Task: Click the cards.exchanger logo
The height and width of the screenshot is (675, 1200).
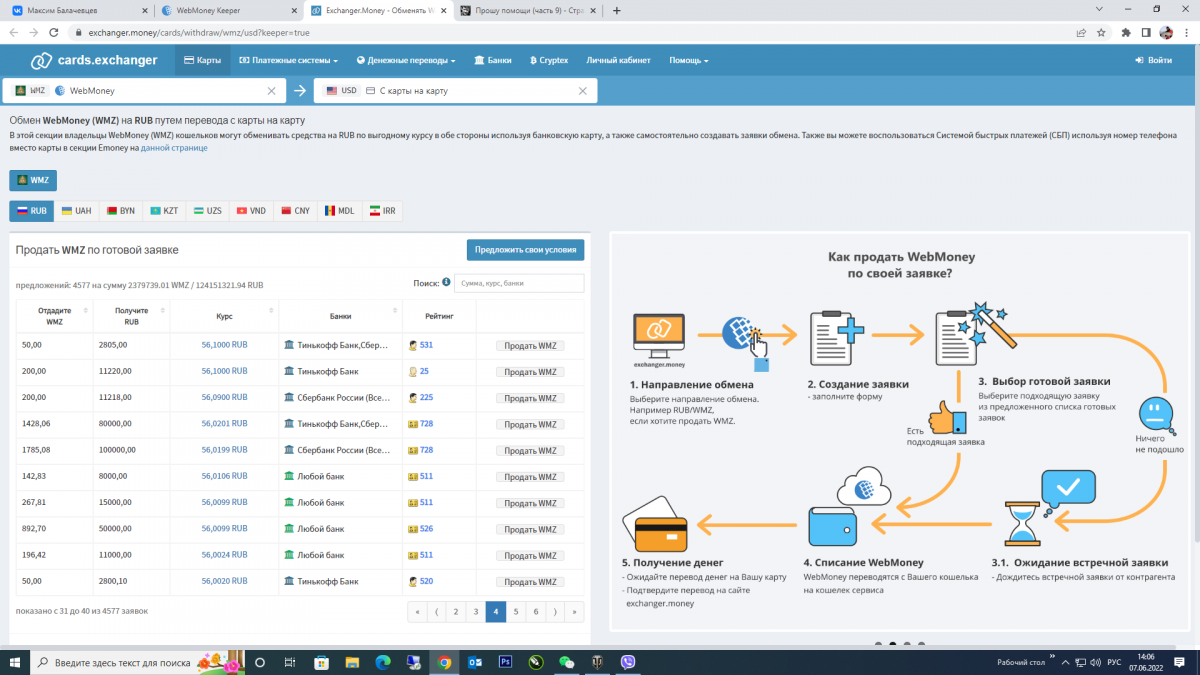Action: 93,60
